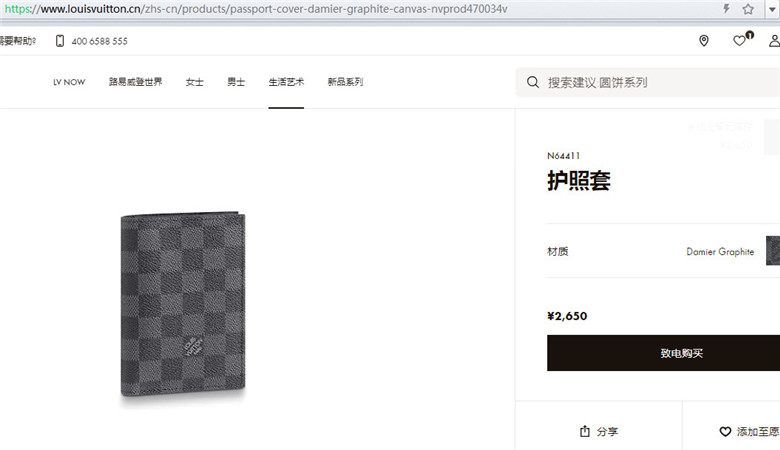
Task: Click the heart icon beside 添加至愿
Action: pos(725,432)
